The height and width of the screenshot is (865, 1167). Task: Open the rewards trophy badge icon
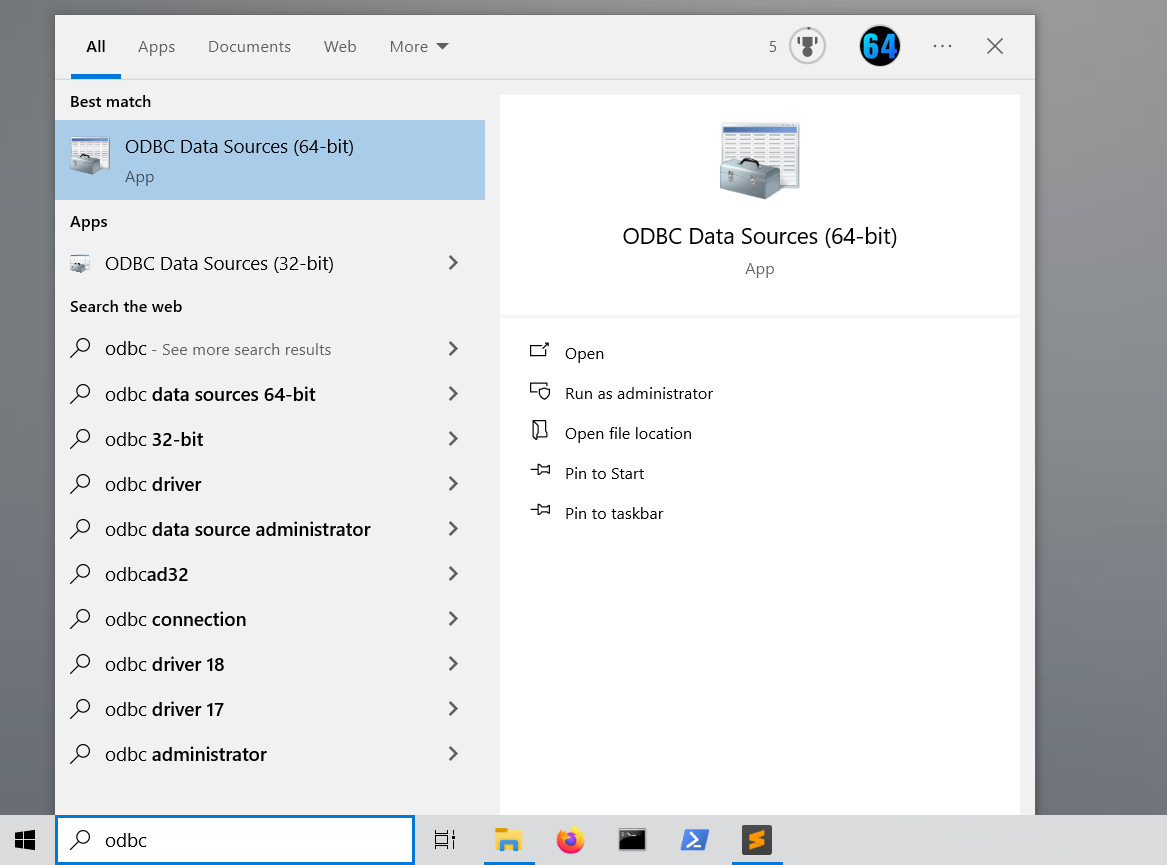click(x=807, y=46)
